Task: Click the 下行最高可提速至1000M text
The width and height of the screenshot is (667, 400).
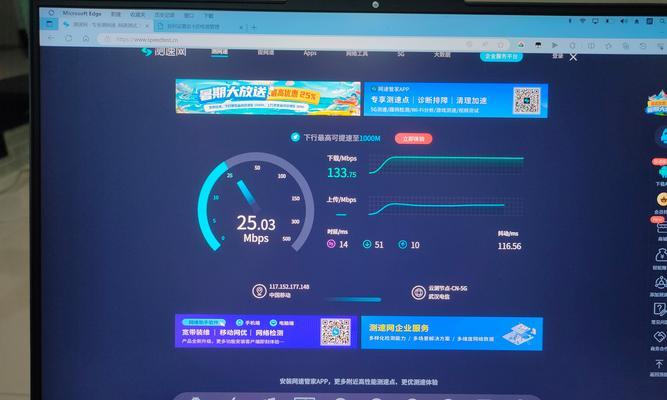Action: click(x=342, y=138)
